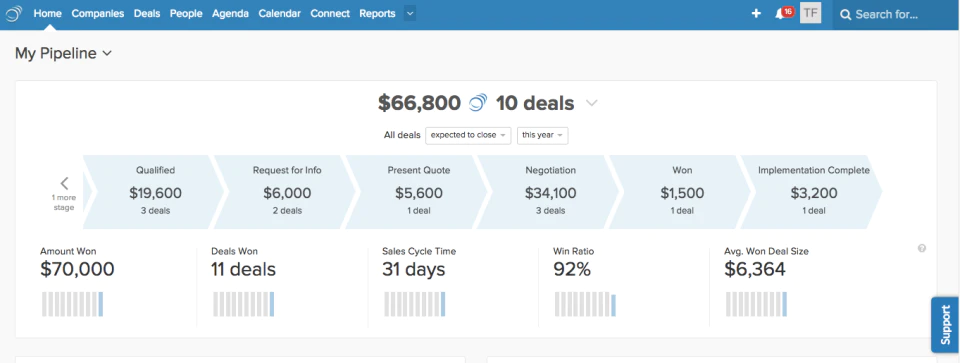Click swirl icon beside $66,800 total
Screen dimensions: 960x363
click(x=478, y=103)
